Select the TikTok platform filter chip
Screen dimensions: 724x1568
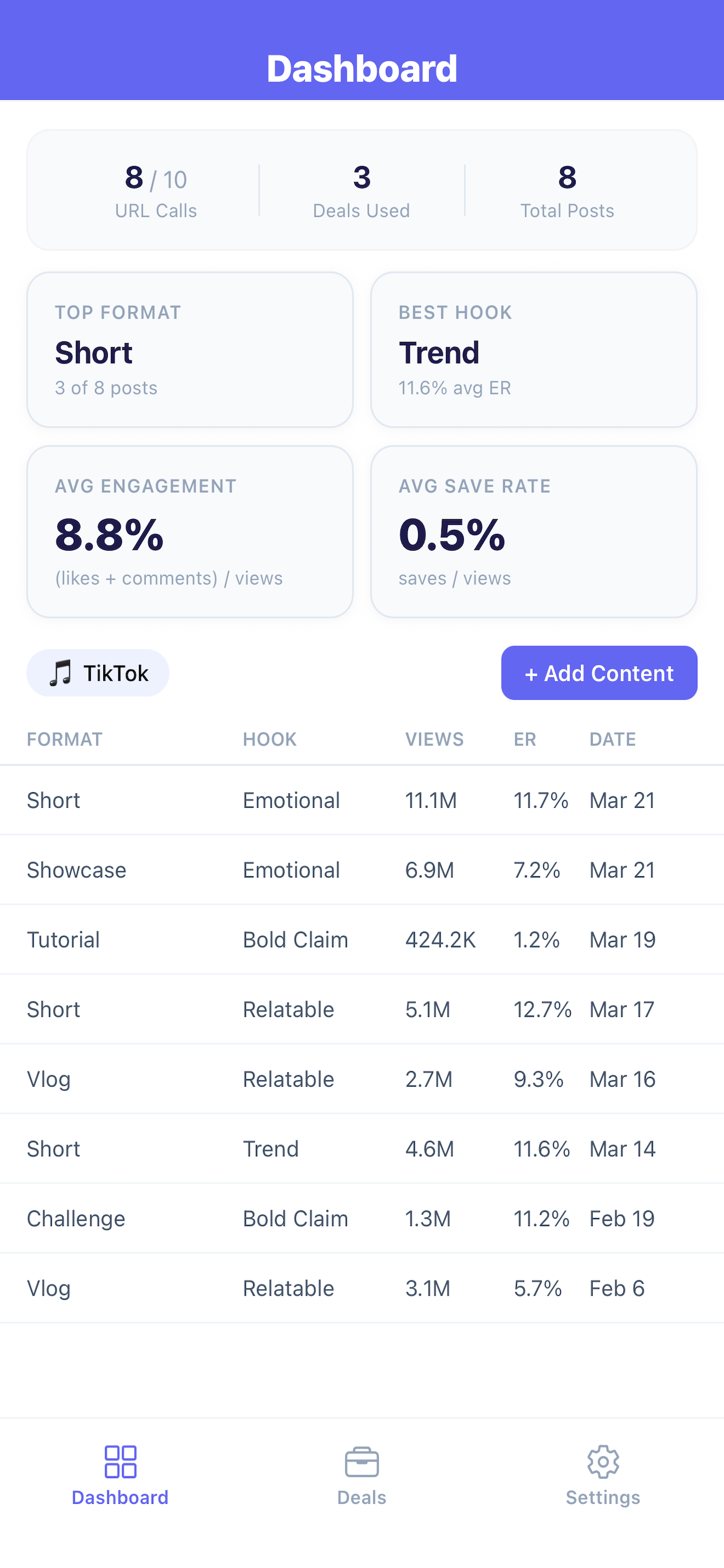pyautogui.click(x=98, y=673)
